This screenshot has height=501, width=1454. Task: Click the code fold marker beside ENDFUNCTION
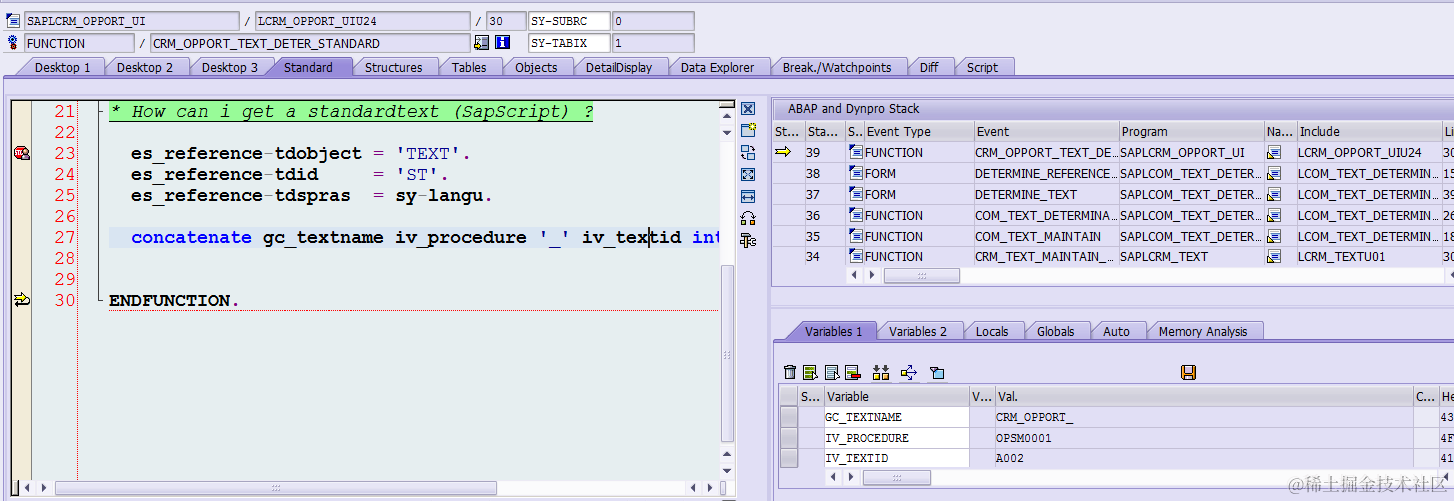[100, 300]
